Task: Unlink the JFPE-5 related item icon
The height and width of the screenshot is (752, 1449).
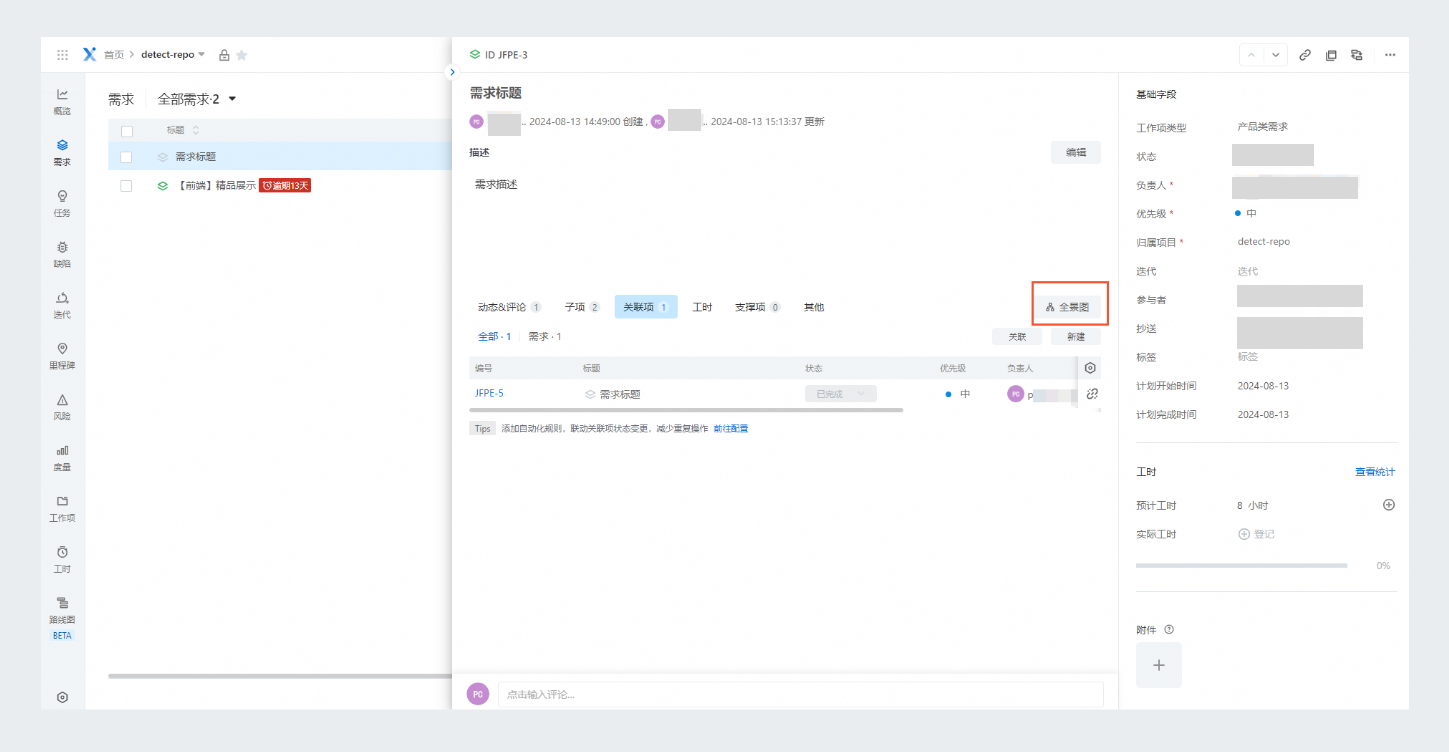Action: coord(1092,394)
